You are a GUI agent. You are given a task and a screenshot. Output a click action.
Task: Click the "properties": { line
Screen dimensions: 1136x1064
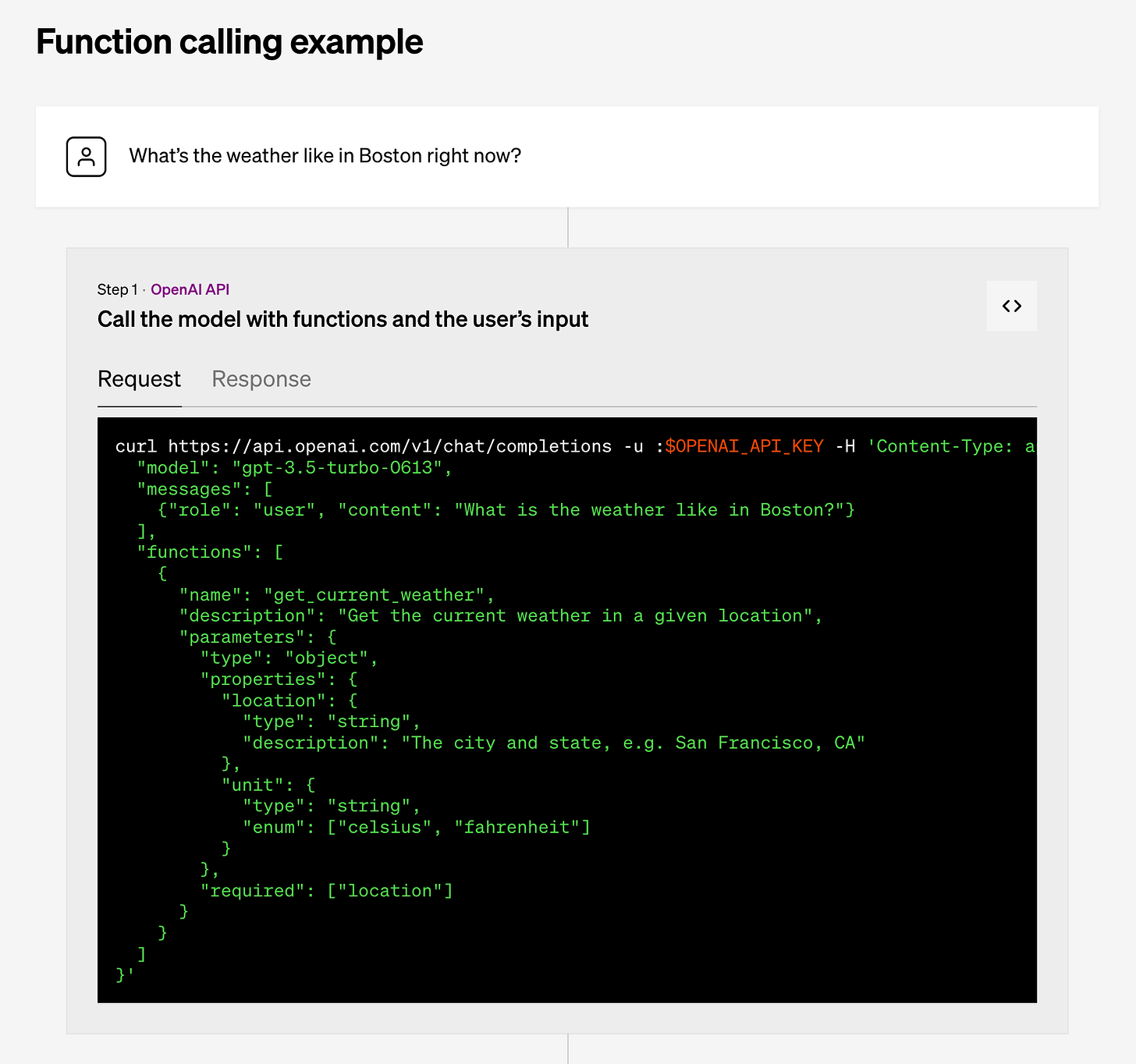[x=279, y=679]
